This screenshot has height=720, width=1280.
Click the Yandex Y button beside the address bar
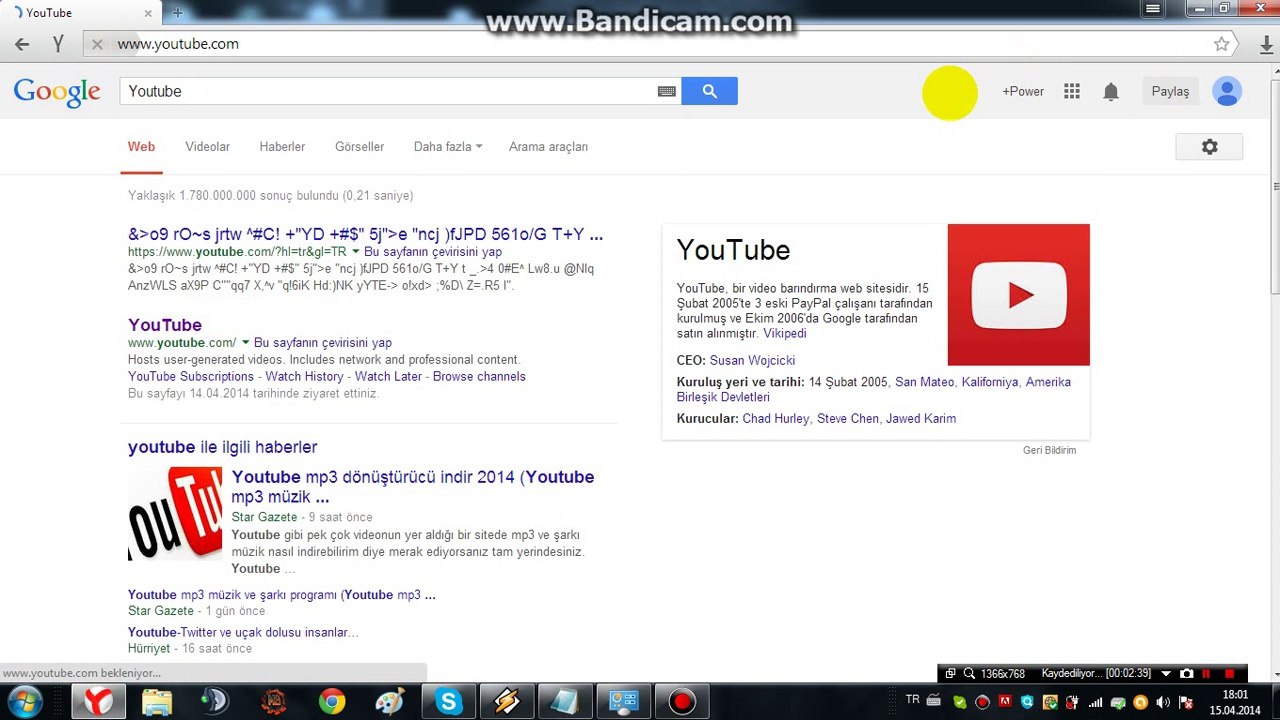click(x=58, y=44)
